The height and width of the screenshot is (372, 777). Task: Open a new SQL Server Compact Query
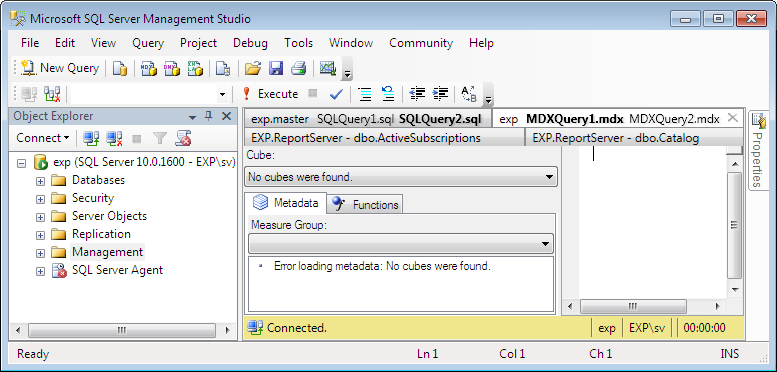click(223, 68)
